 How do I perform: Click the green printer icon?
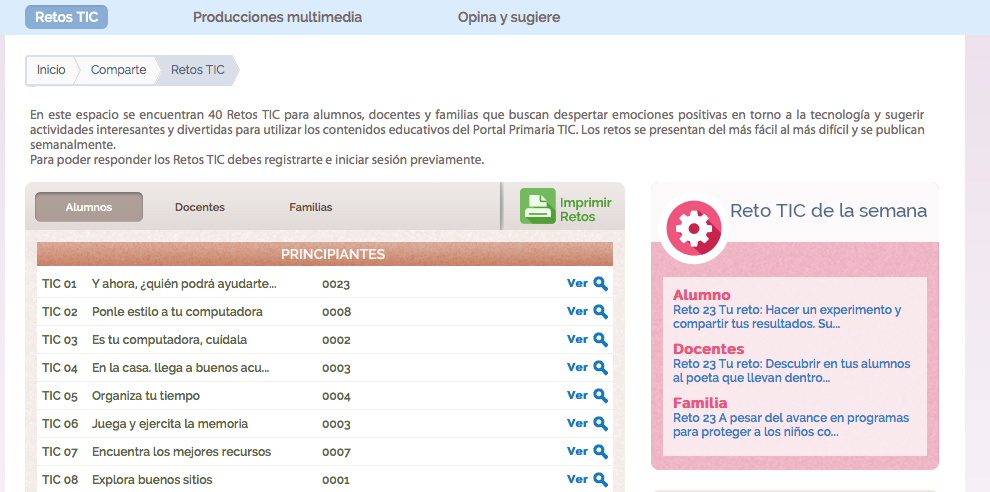[537, 206]
